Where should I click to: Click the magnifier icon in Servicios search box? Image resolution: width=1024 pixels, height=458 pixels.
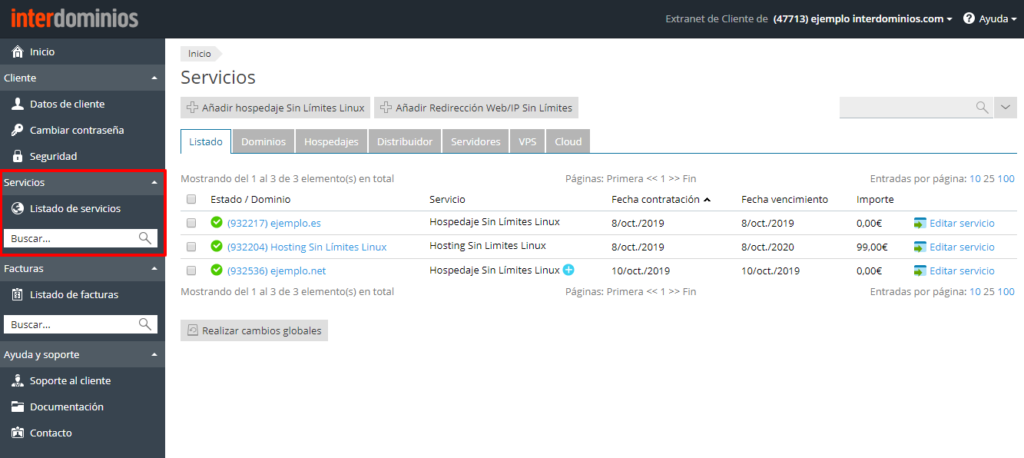coord(145,238)
